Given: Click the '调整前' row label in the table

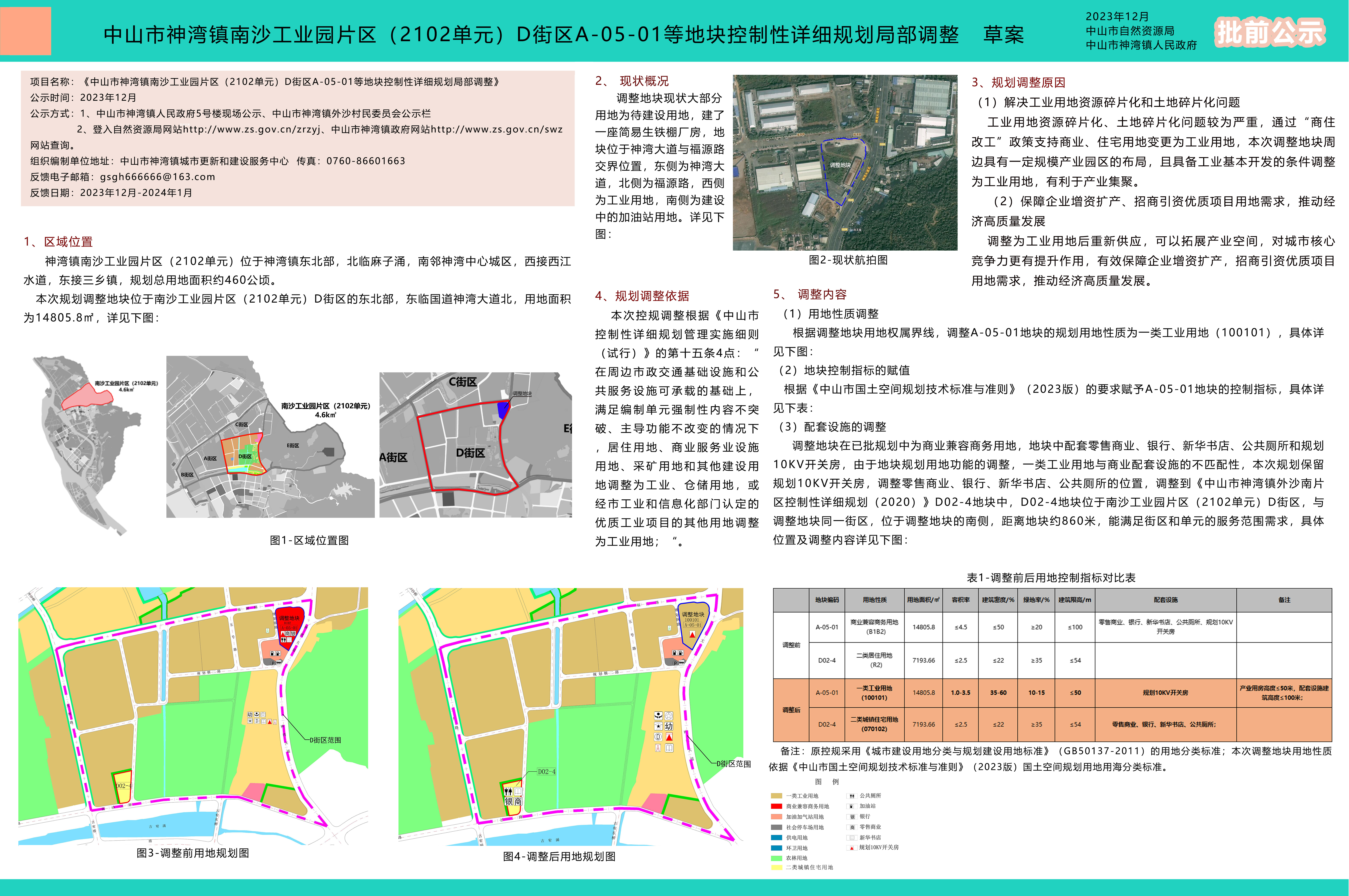Looking at the screenshot, I should [791, 645].
